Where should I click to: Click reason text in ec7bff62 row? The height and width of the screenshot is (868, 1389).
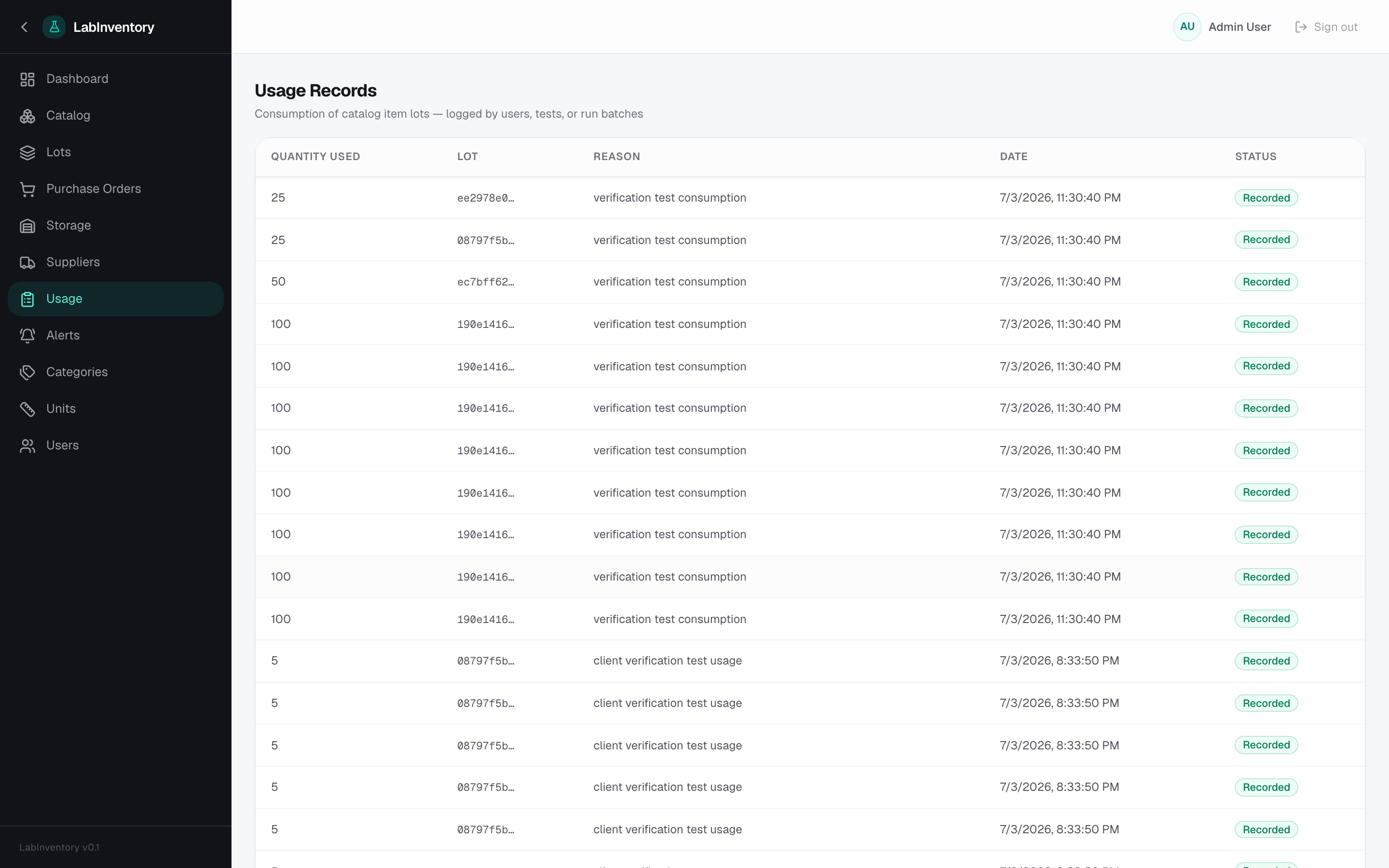click(670, 282)
